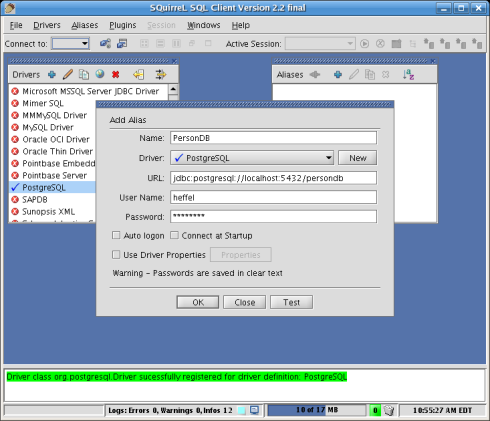Select SAPDB driver entry

pyautogui.click(x=53, y=199)
